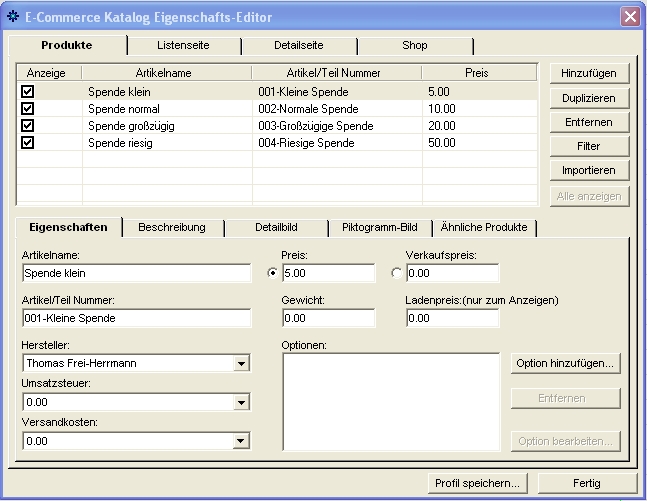Expand the Umsatzsteuer dropdown
Image resolution: width=647 pixels, height=501 pixels.
241,402
